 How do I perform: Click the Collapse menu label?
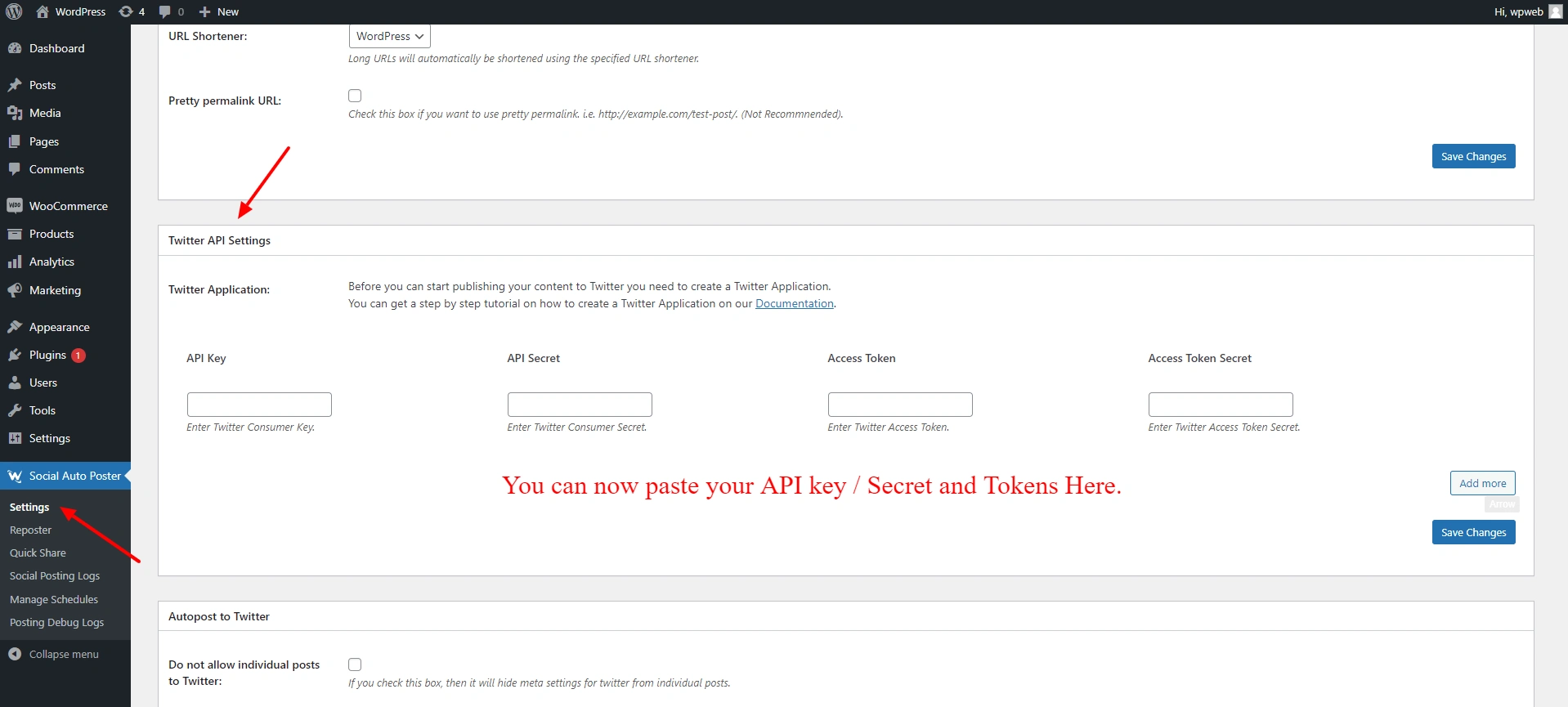tap(64, 654)
